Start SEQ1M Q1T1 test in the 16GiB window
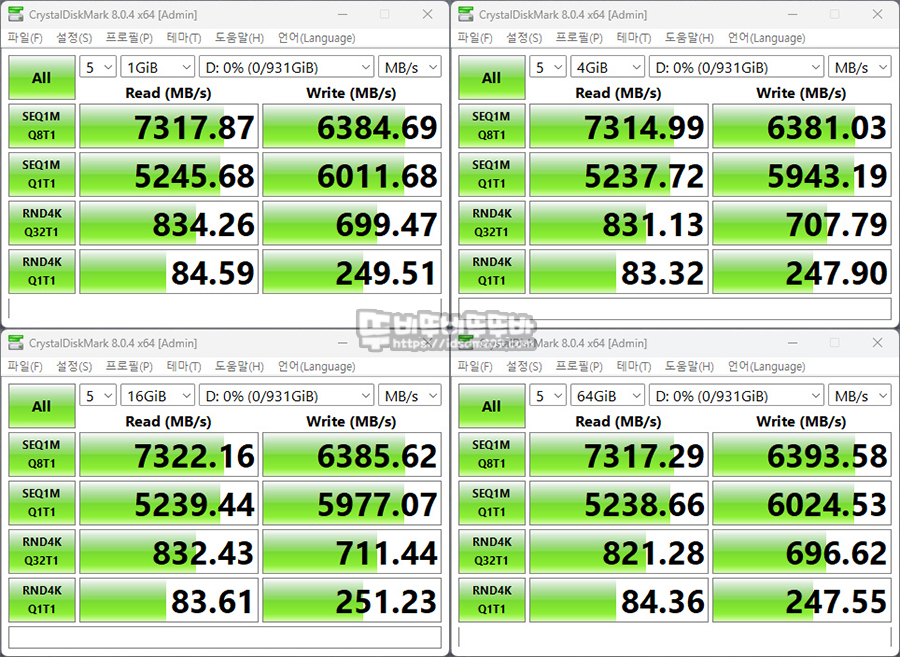The image size is (900, 657). click(42, 503)
